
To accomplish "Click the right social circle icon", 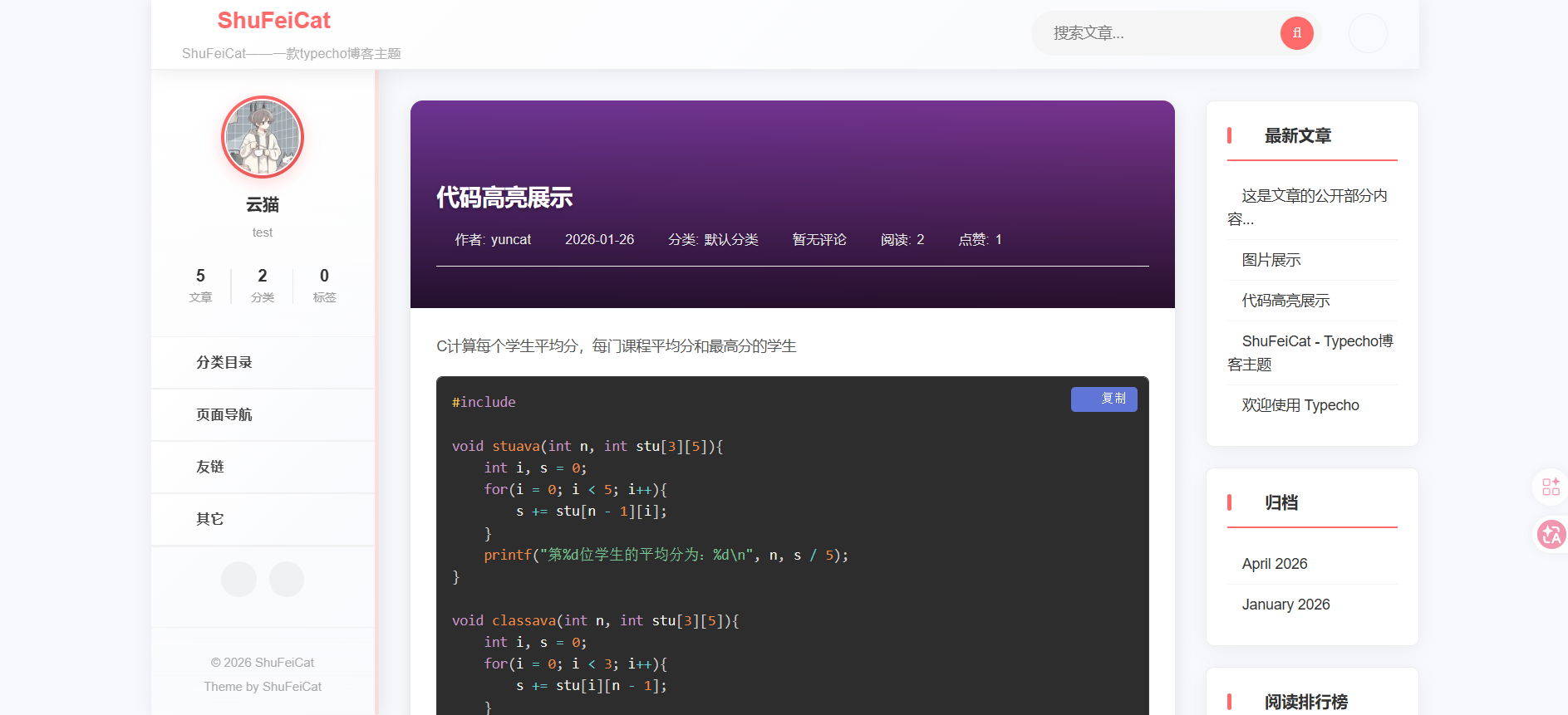I will coord(287,579).
